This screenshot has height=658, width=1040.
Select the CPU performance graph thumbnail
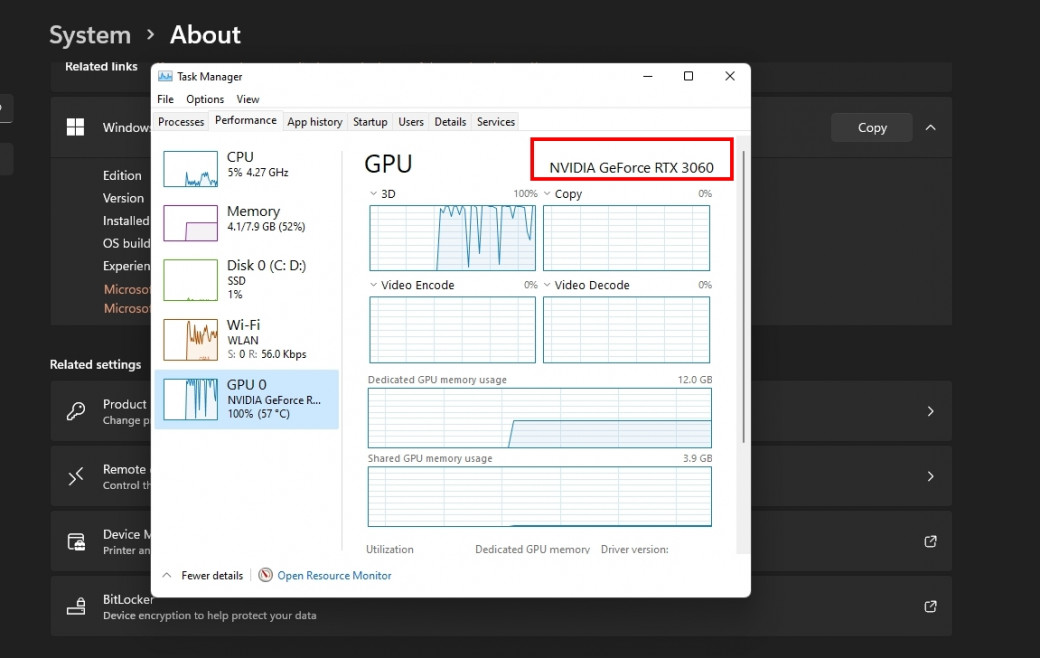point(190,169)
